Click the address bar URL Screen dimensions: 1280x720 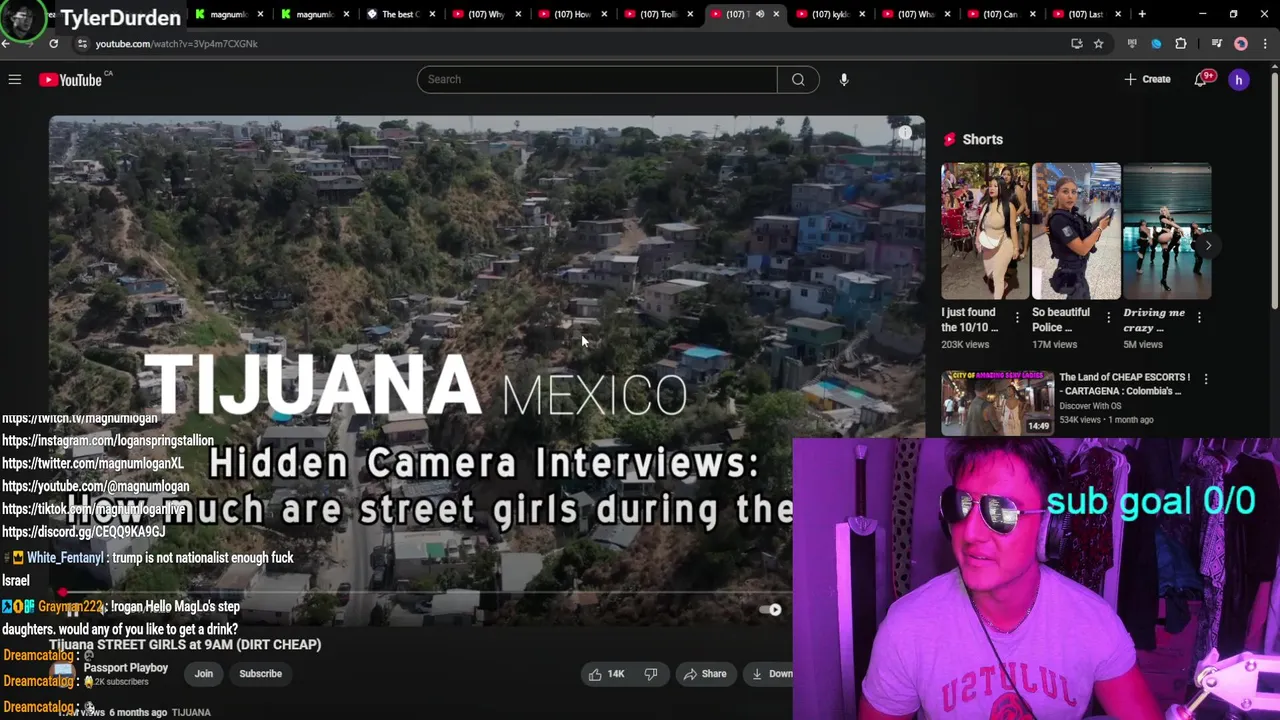[176, 44]
